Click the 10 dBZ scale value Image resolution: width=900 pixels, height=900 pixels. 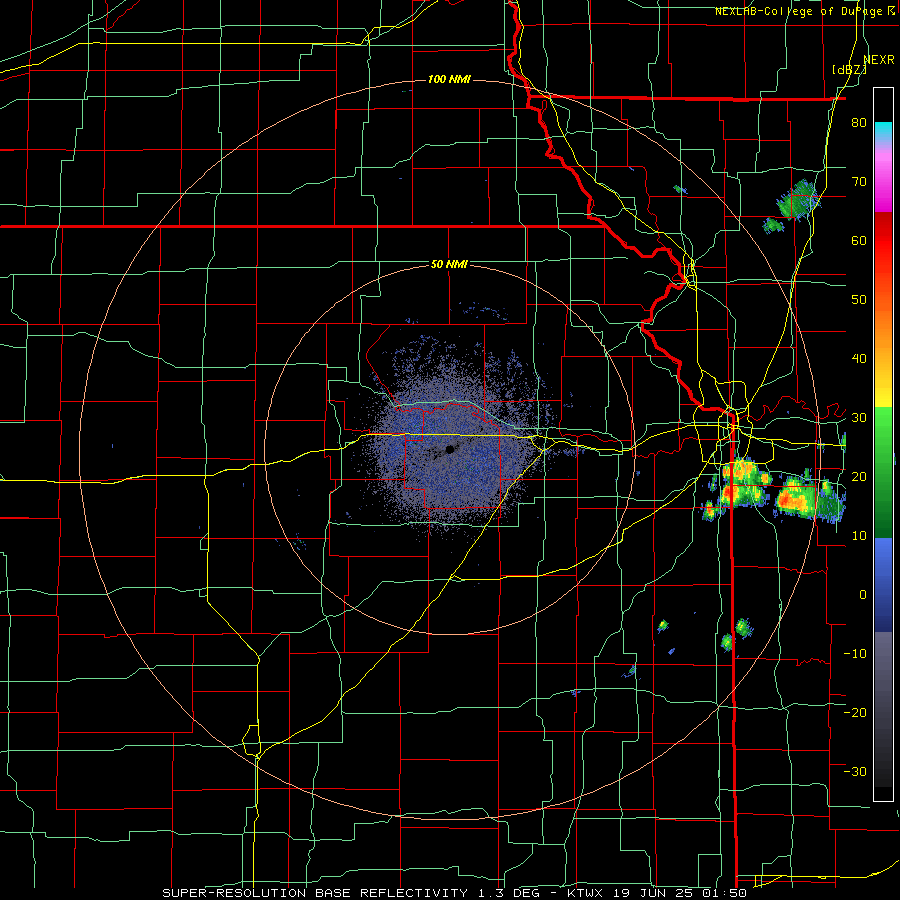(859, 536)
